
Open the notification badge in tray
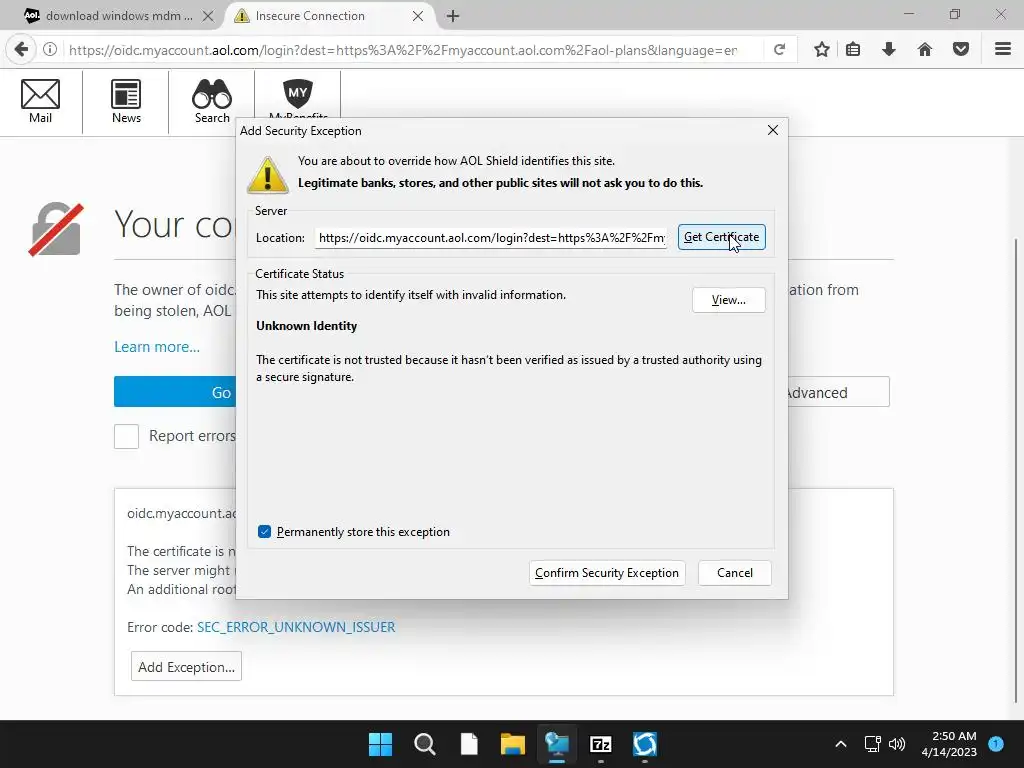pyautogui.click(x=996, y=744)
